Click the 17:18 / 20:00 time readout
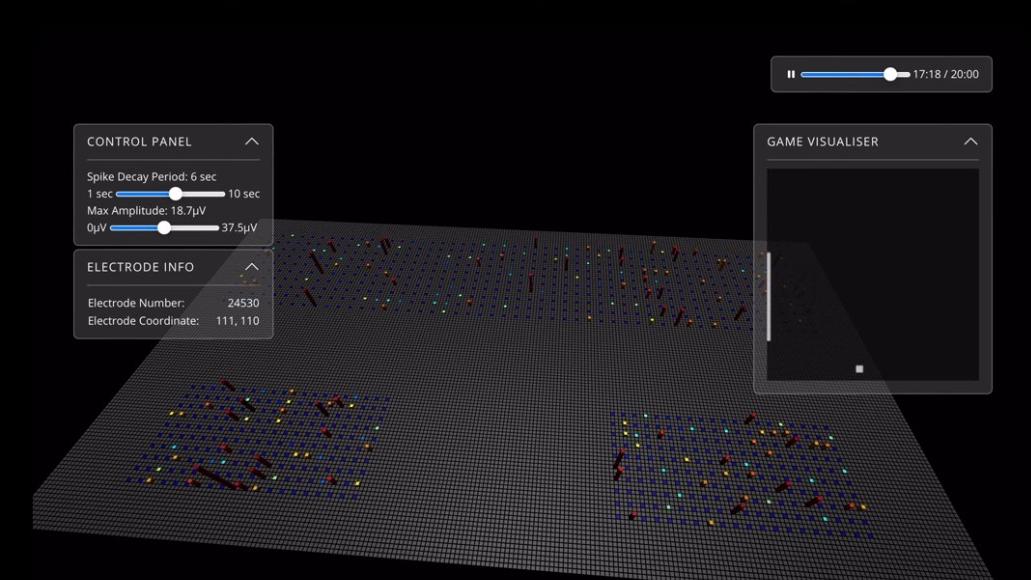The width and height of the screenshot is (1031, 580). [x=945, y=75]
